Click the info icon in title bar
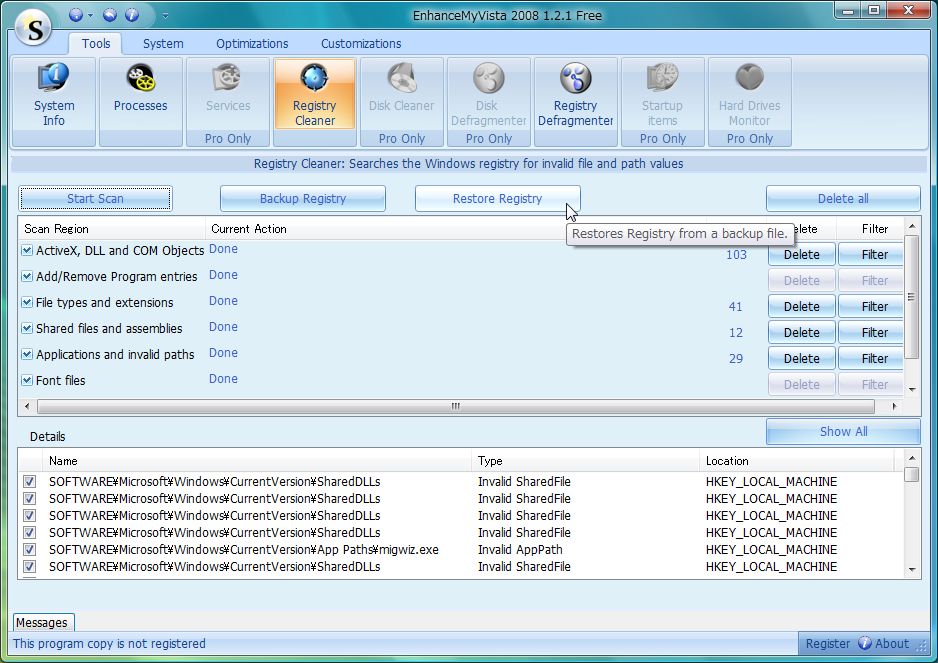 coord(132,15)
